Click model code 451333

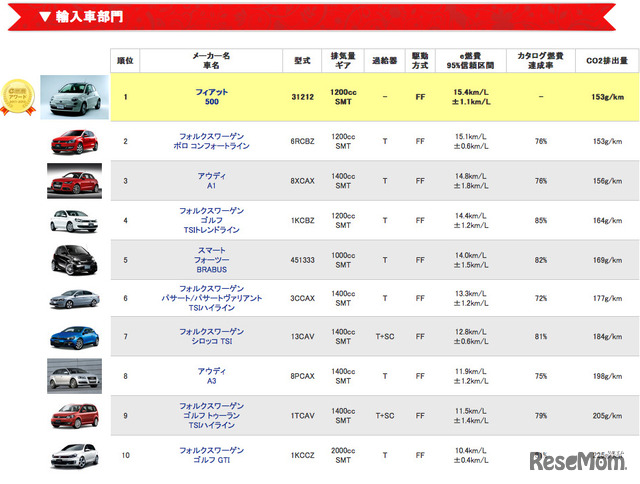coord(302,260)
